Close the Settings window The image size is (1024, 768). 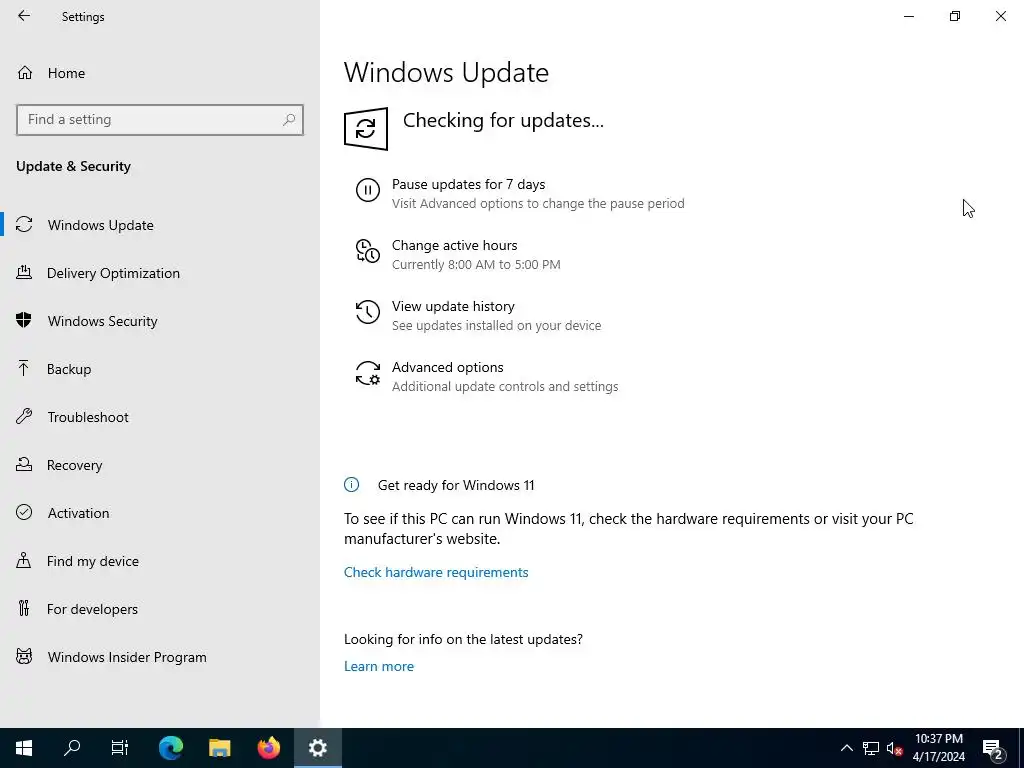tap(1000, 16)
